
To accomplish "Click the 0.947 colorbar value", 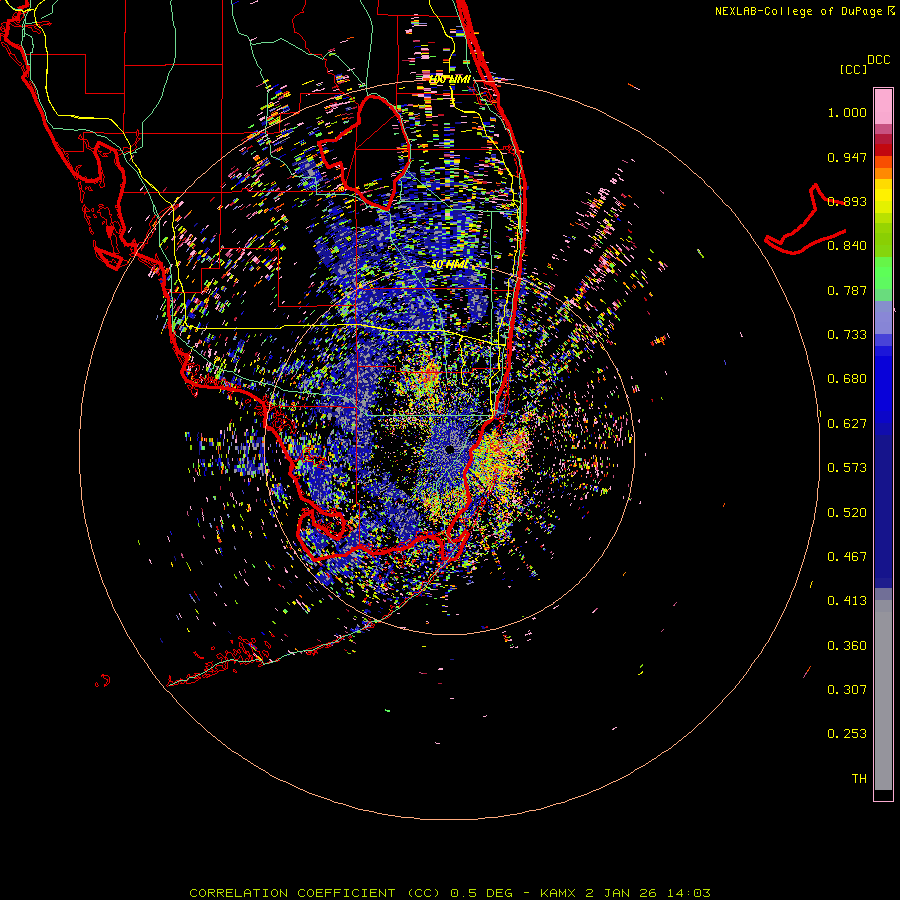I will 847,157.
